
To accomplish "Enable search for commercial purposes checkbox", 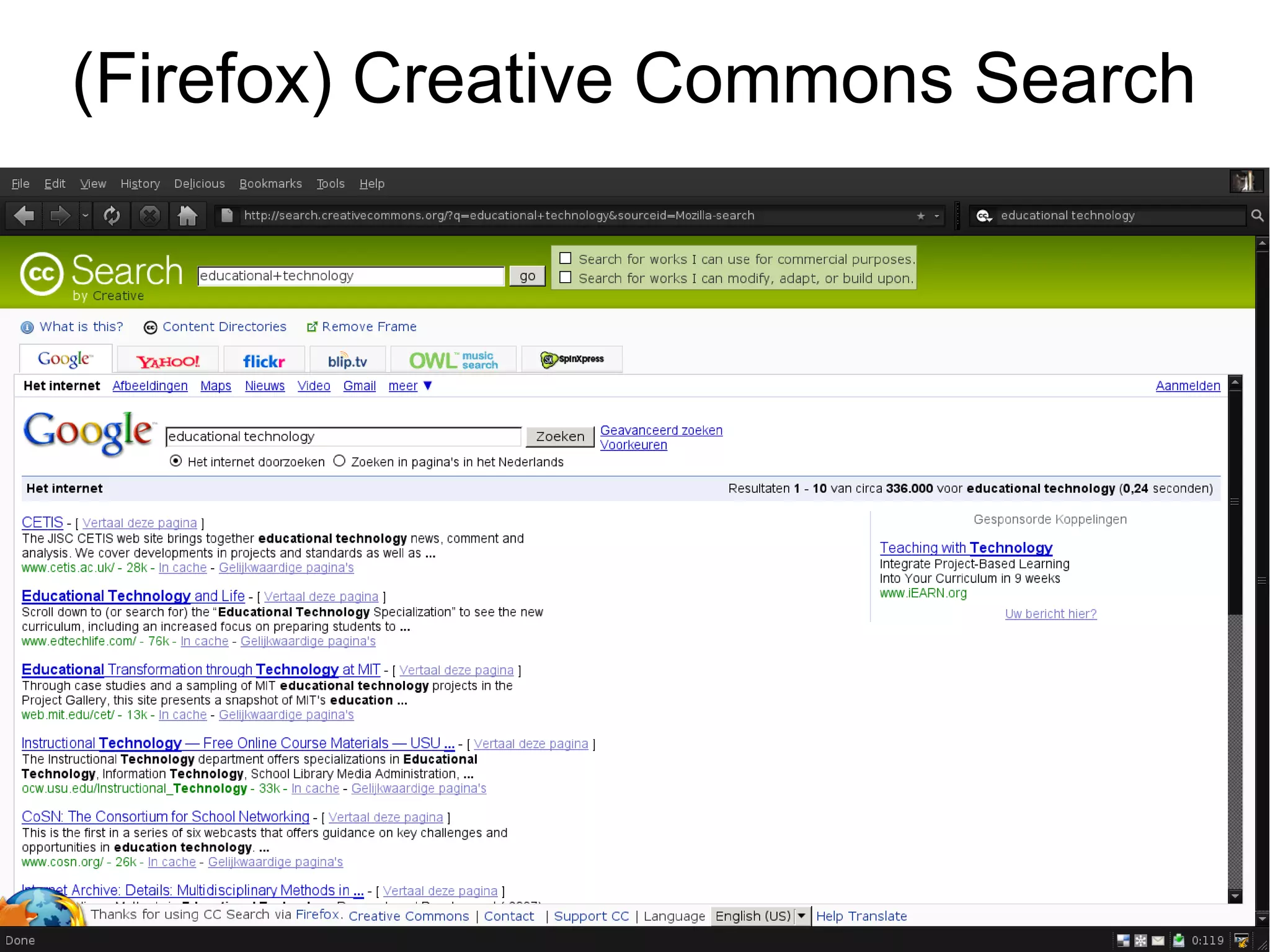I will pos(566,258).
